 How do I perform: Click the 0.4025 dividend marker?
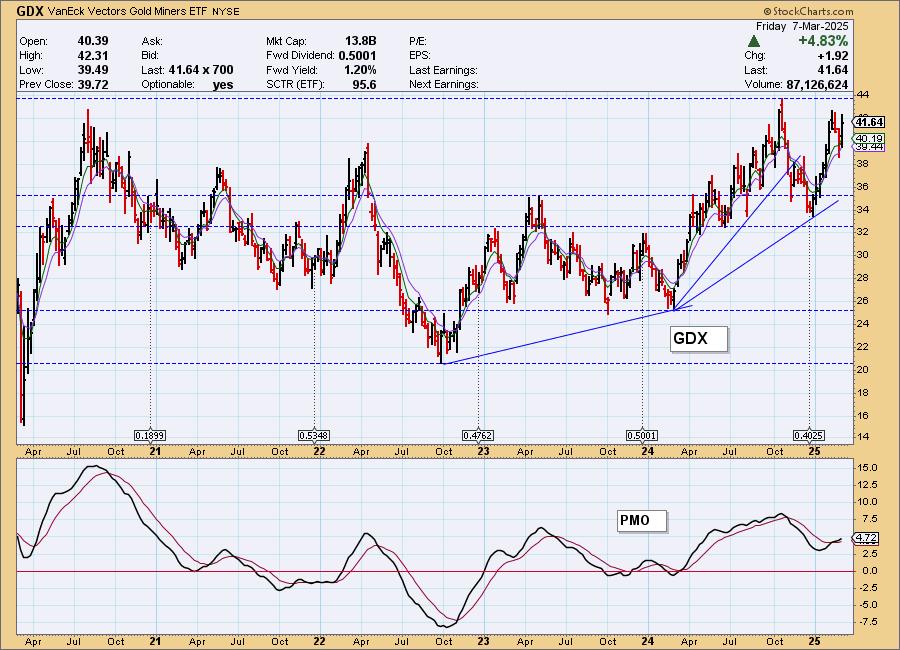pos(809,436)
